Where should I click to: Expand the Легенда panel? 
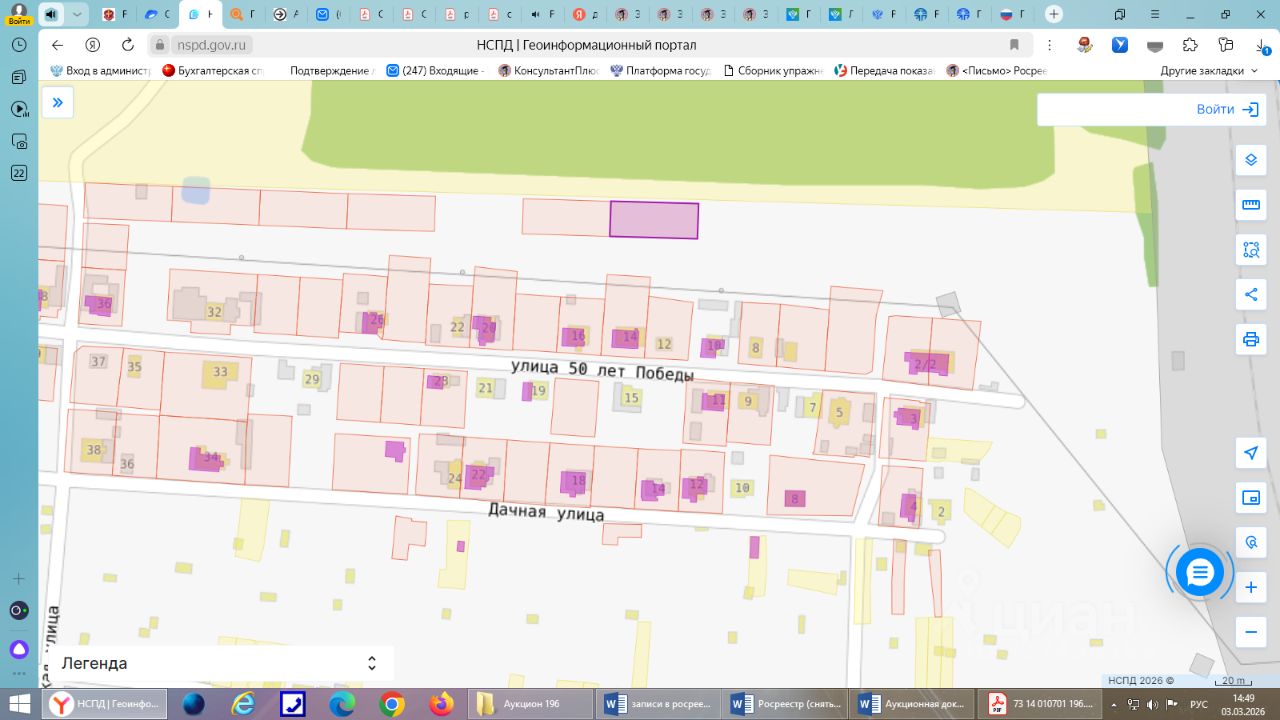tap(372, 663)
